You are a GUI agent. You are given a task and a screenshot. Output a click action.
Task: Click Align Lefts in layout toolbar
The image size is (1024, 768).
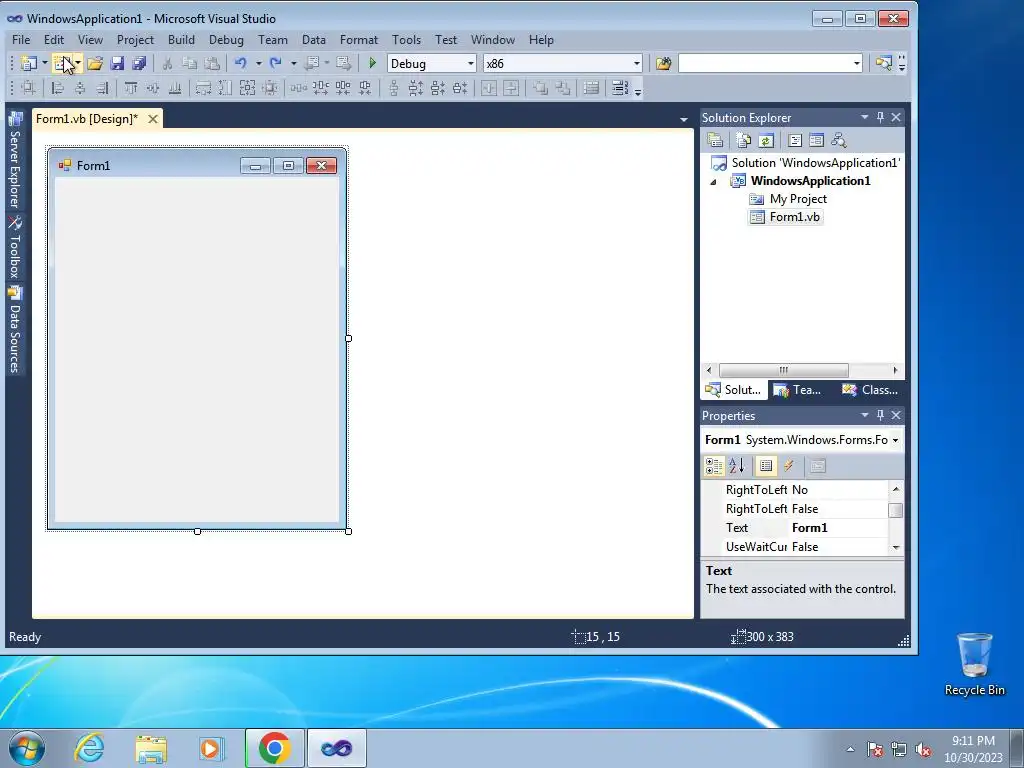(57, 88)
